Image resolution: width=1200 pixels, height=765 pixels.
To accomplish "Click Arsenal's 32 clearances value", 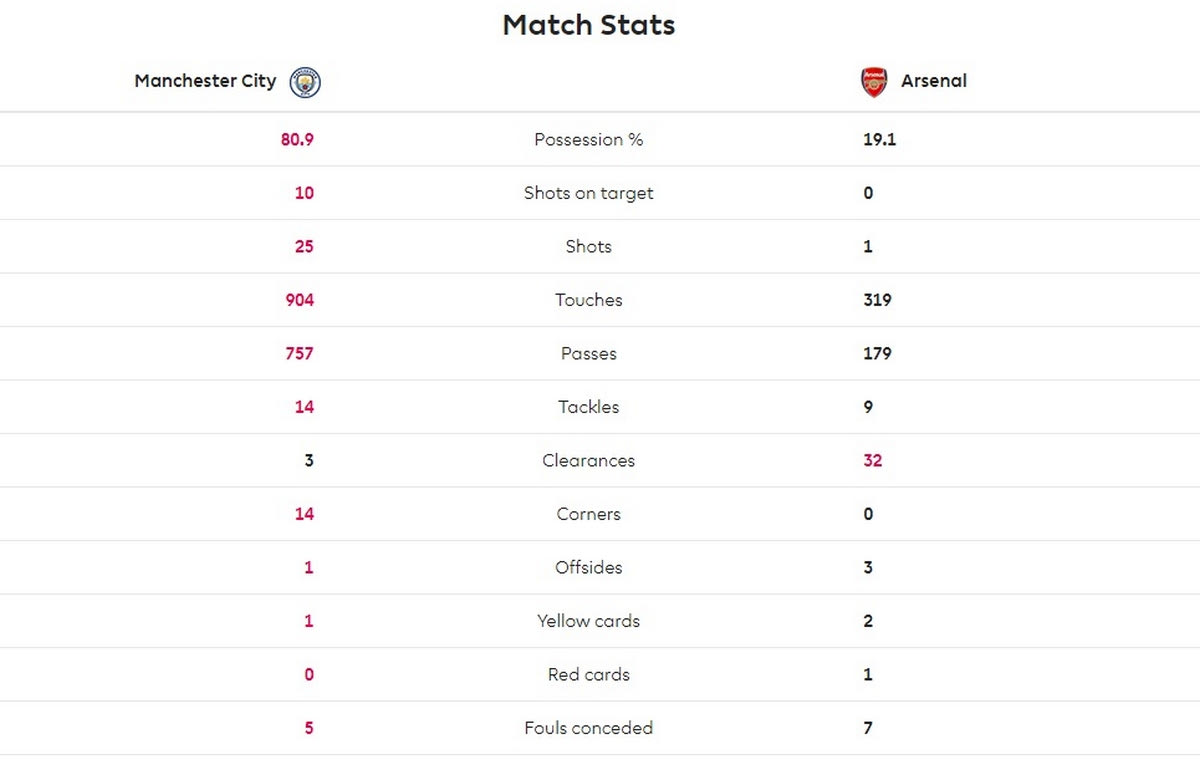I will (x=873, y=461).
